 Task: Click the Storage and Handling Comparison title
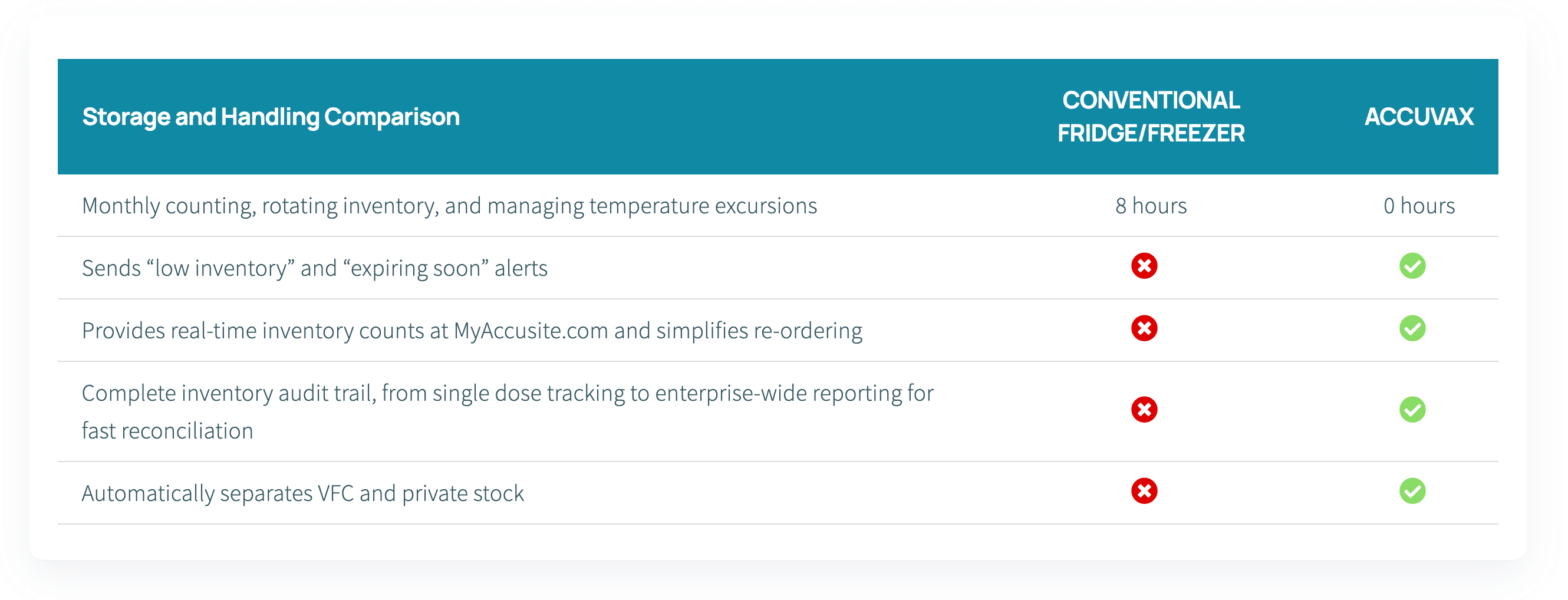[271, 117]
